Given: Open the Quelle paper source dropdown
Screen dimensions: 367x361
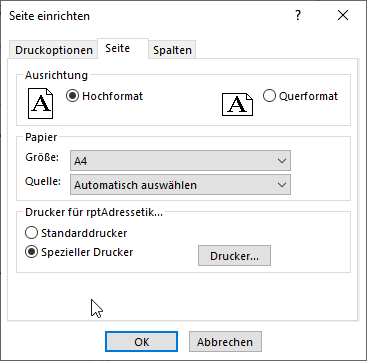Looking at the screenshot, I should coord(180,185).
